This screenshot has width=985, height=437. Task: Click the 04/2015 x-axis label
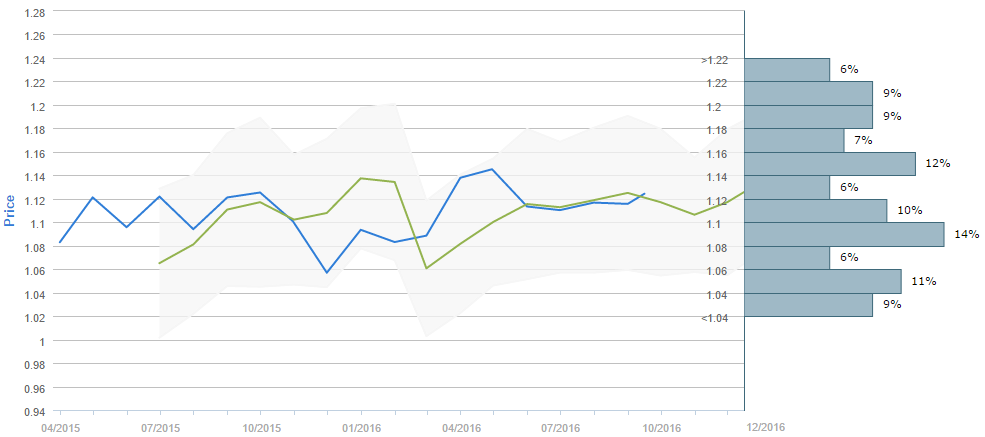click(60, 427)
